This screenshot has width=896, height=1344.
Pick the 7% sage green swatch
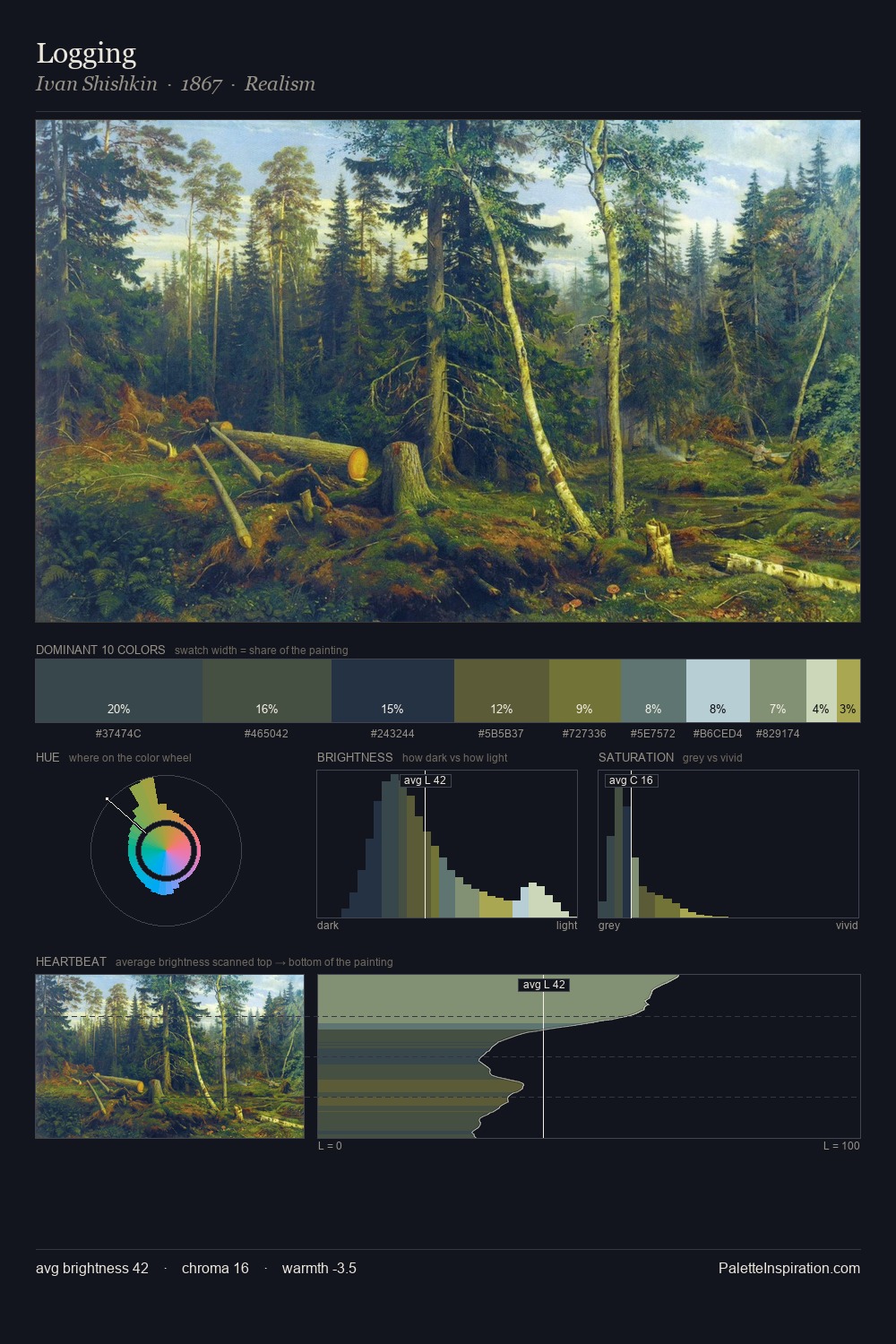click(x=778, y=691)
